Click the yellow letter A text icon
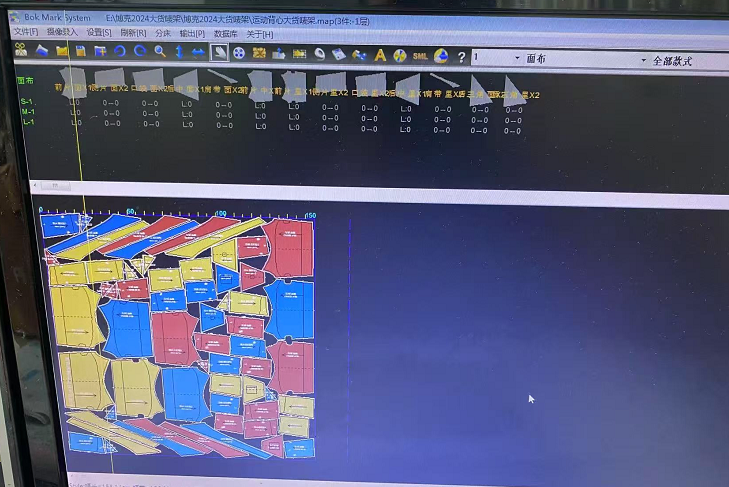 click(379, 55)
